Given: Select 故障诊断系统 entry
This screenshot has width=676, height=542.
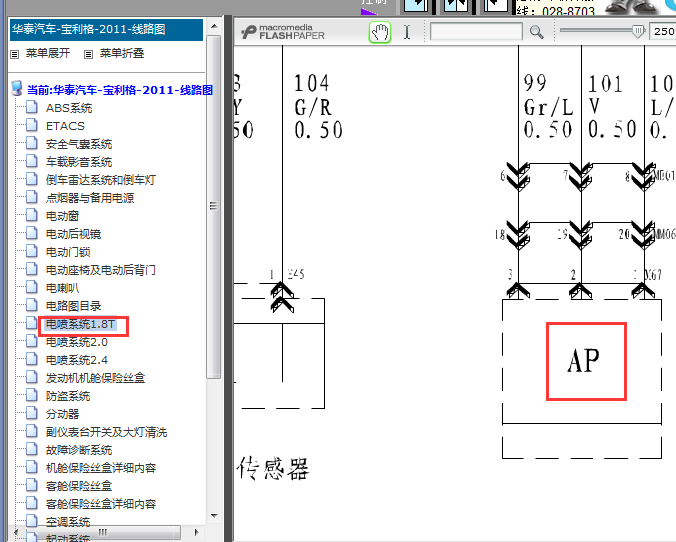Looking at the screenshot, I should coord(79,450).
